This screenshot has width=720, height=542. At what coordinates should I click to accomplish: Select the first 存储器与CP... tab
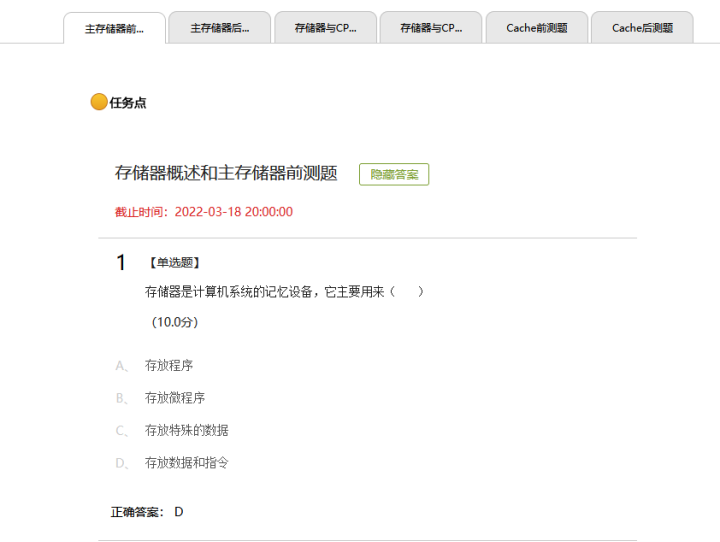(x=325, y=28)
